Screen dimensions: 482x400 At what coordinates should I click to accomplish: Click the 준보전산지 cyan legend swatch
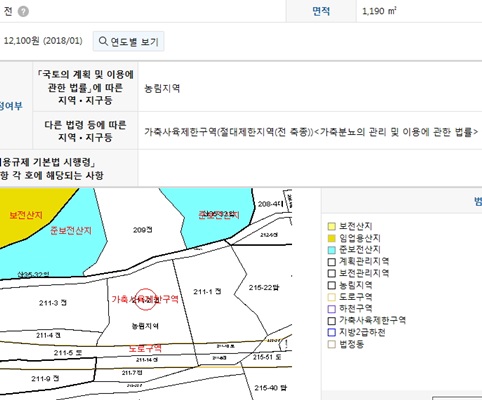331,250
